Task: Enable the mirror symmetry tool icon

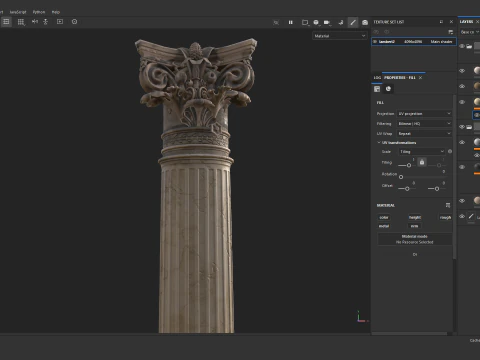Action: pyautogui.click(x=35, y=22)
